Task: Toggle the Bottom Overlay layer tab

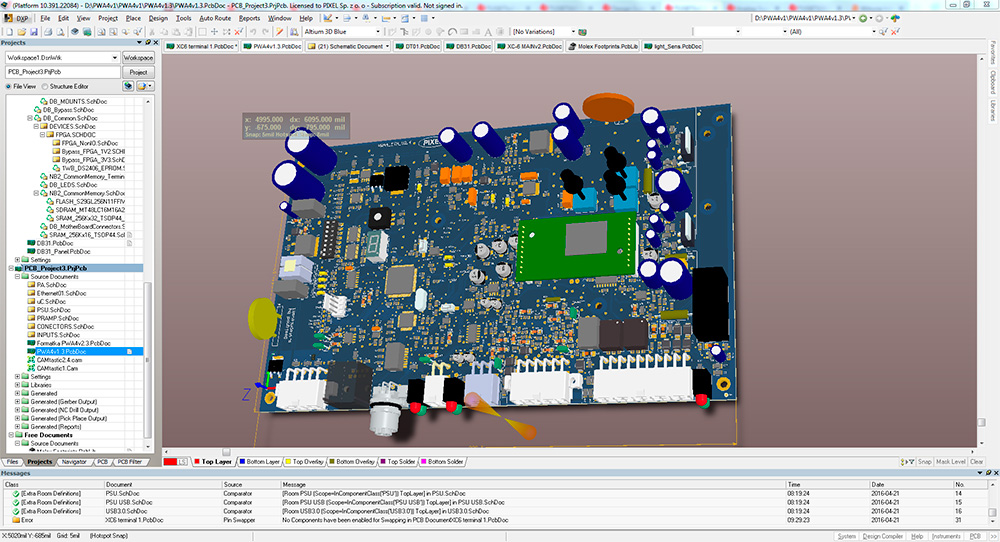Action: 351,462
